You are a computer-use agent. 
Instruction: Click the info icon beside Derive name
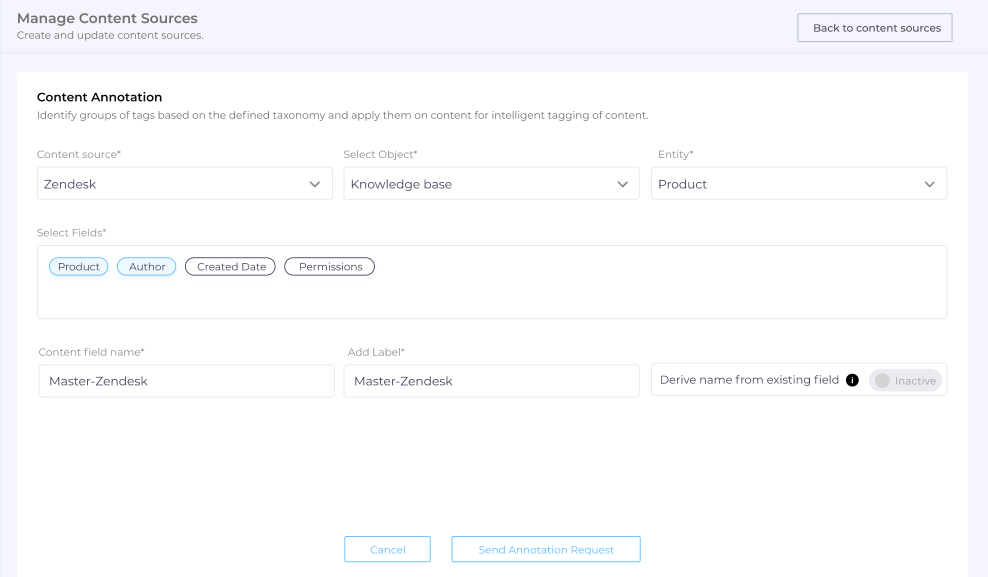coord(852,380)
